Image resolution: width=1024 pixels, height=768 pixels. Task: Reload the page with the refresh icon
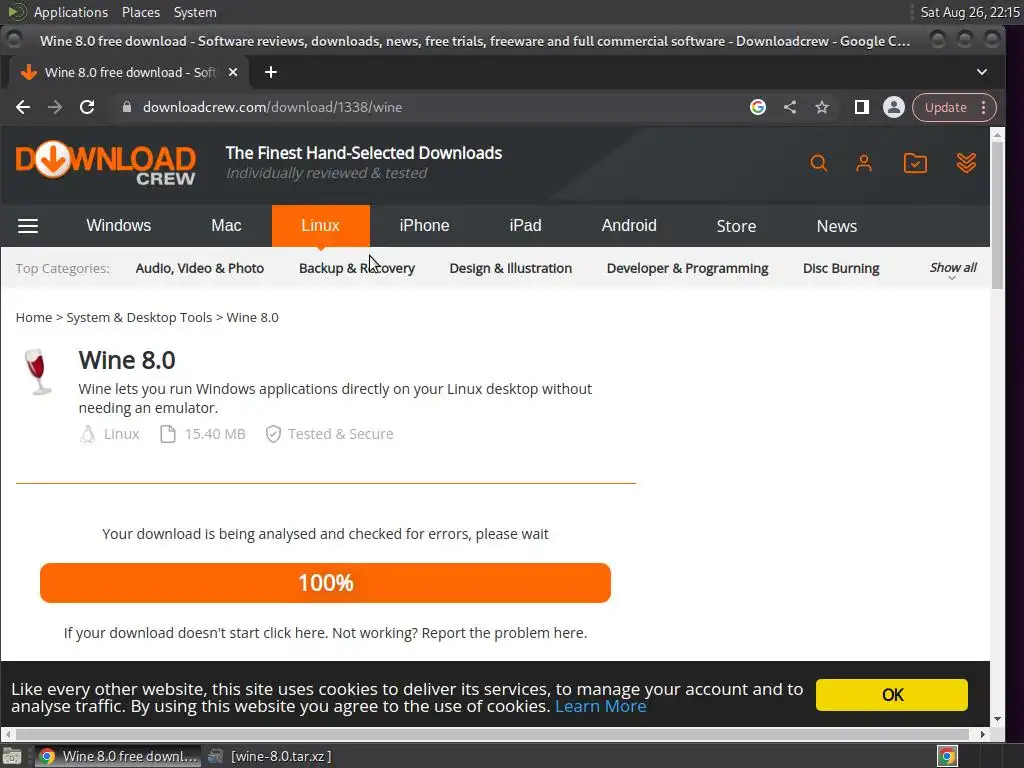click(87, 107)
